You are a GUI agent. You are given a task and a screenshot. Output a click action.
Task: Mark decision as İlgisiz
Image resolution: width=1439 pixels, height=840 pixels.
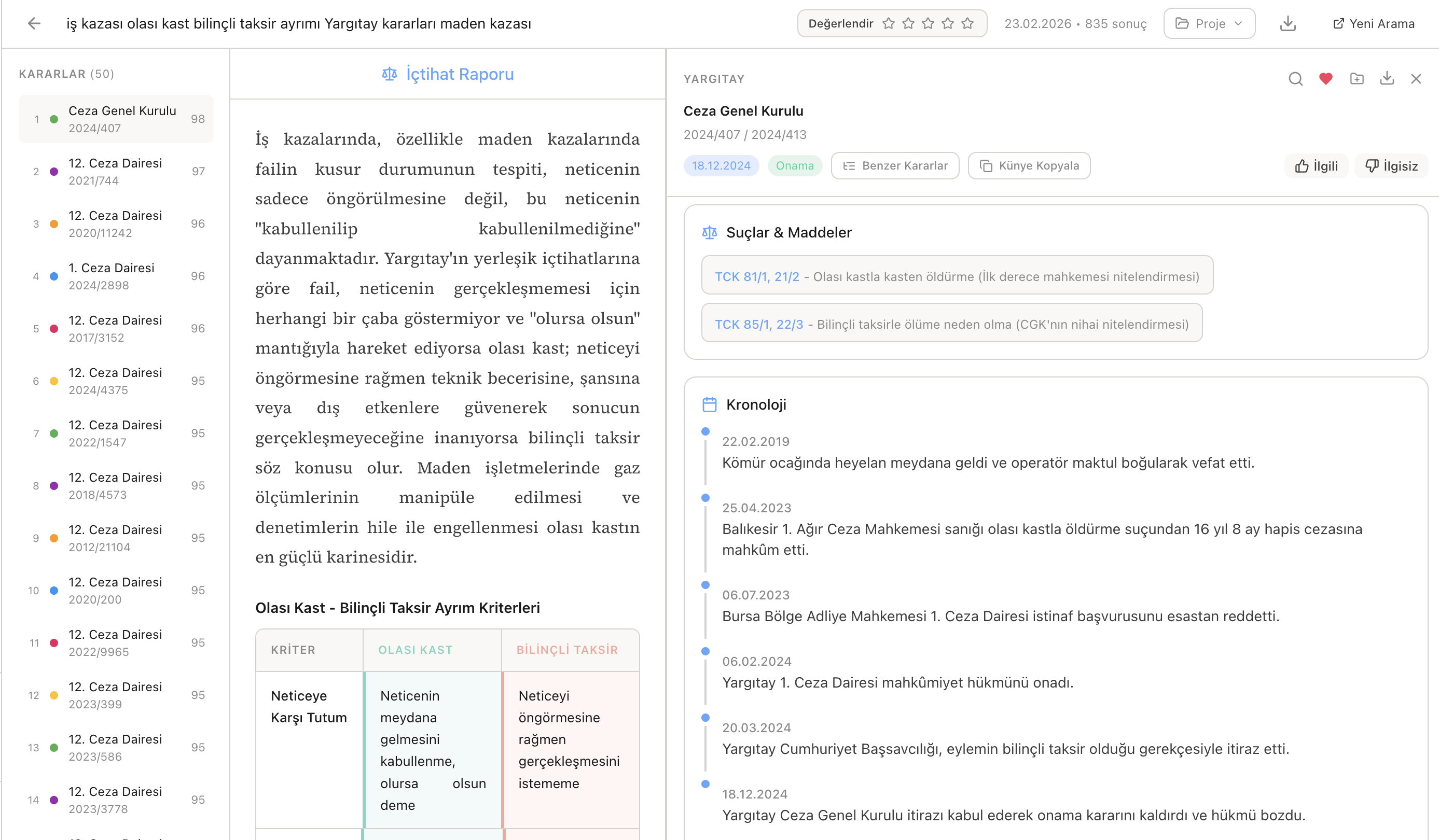point(1391,166)
